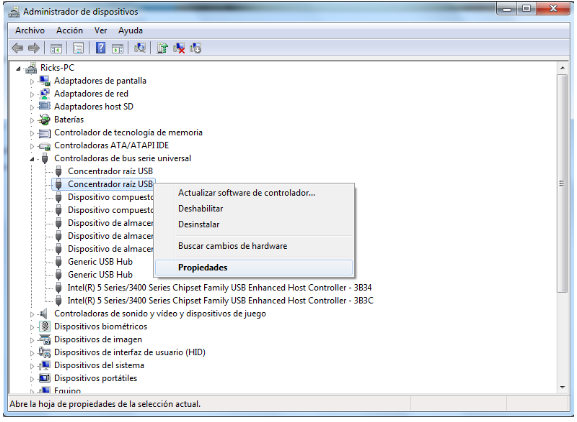Expand the Baterías category arrow

pos(32,120)
